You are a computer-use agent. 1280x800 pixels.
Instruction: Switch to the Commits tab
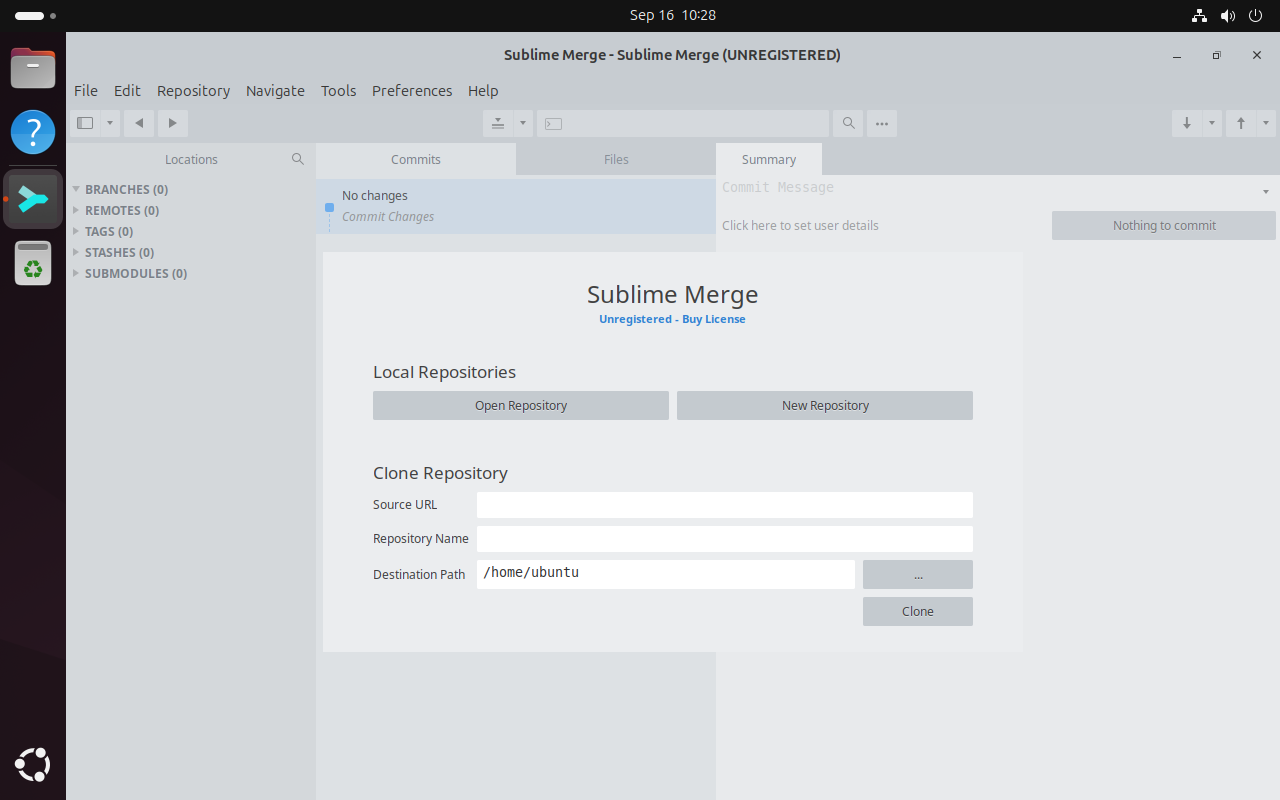[416, 159]
